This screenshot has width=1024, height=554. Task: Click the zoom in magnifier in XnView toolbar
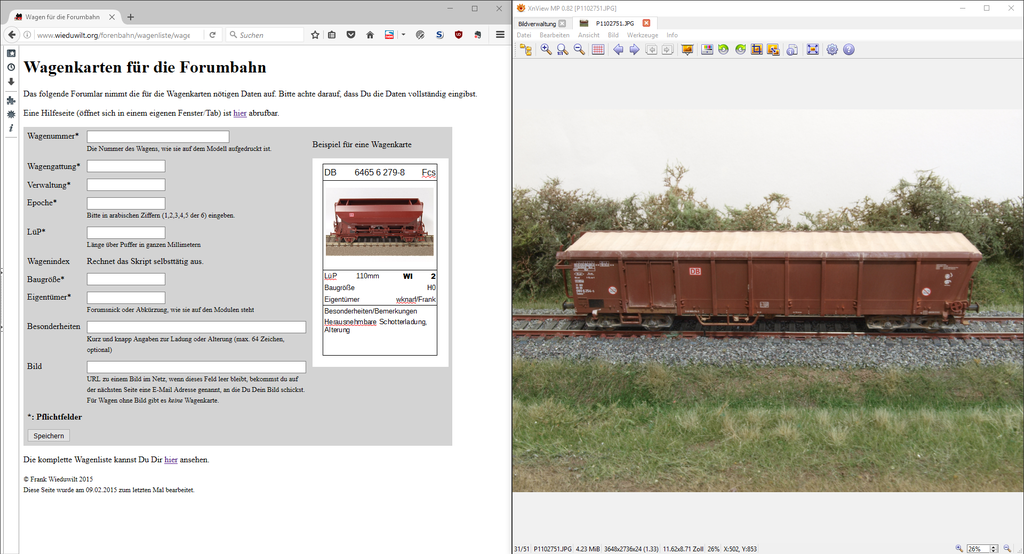pyautogui.click(x=545, y=50)
